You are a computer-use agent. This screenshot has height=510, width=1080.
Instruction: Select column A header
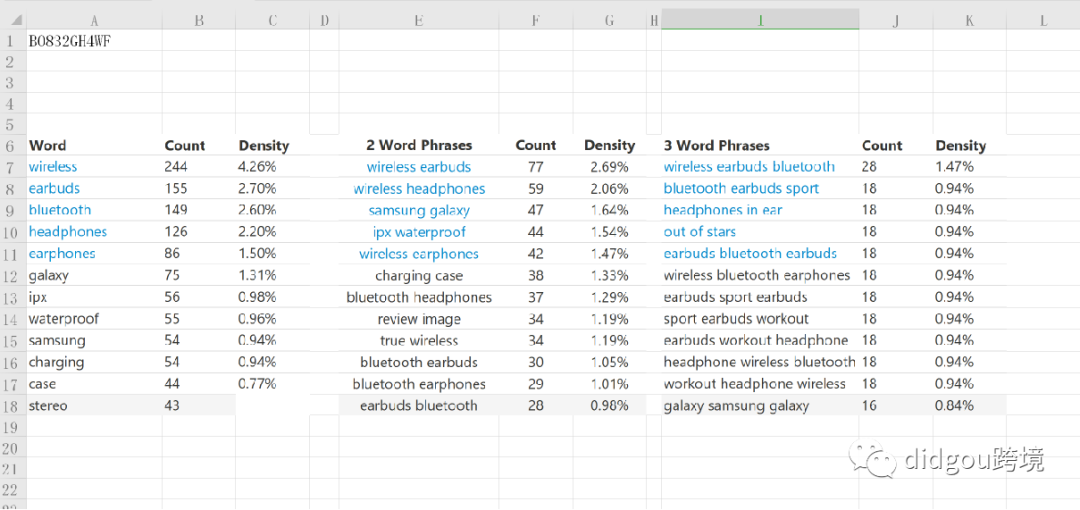[x=93, y=21]
